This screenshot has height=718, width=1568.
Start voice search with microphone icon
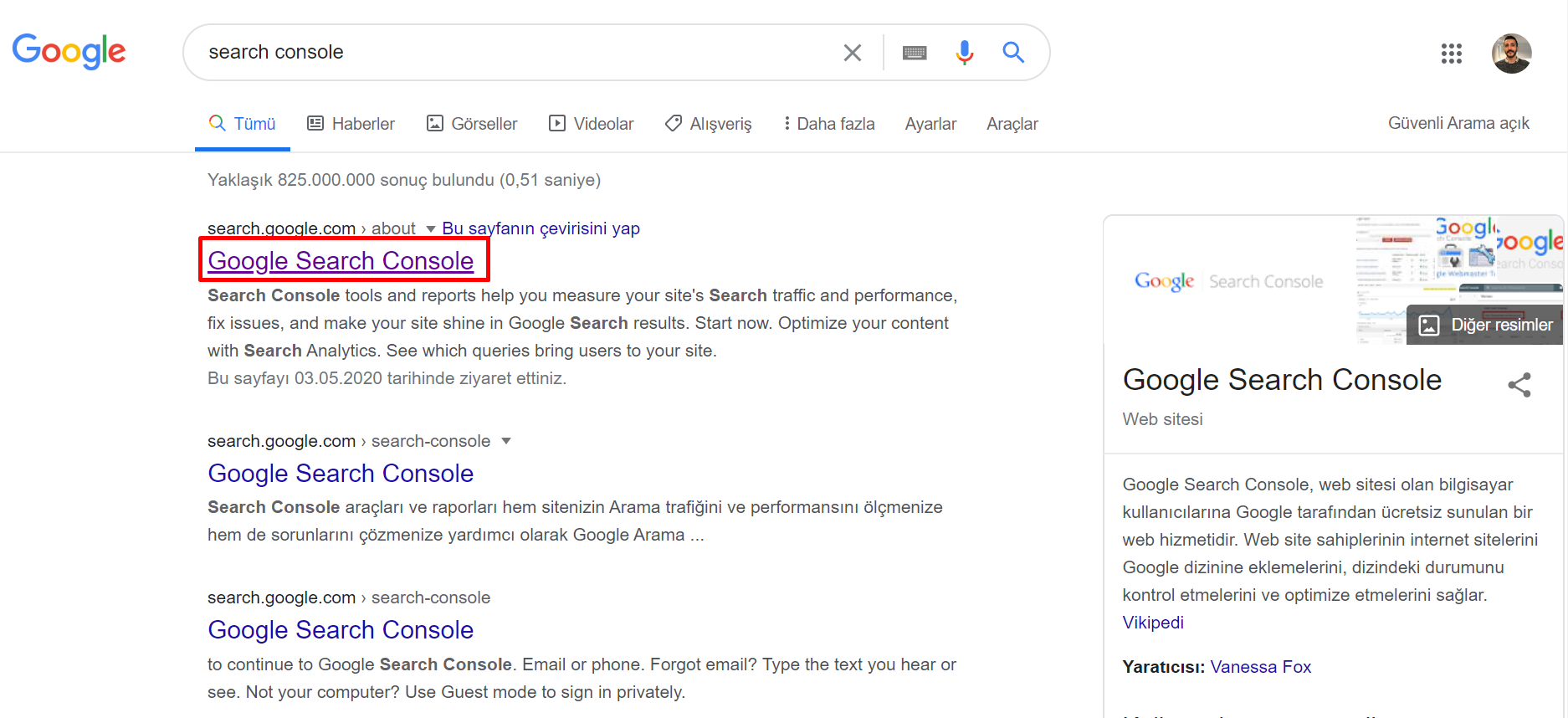tap(964, 53)
